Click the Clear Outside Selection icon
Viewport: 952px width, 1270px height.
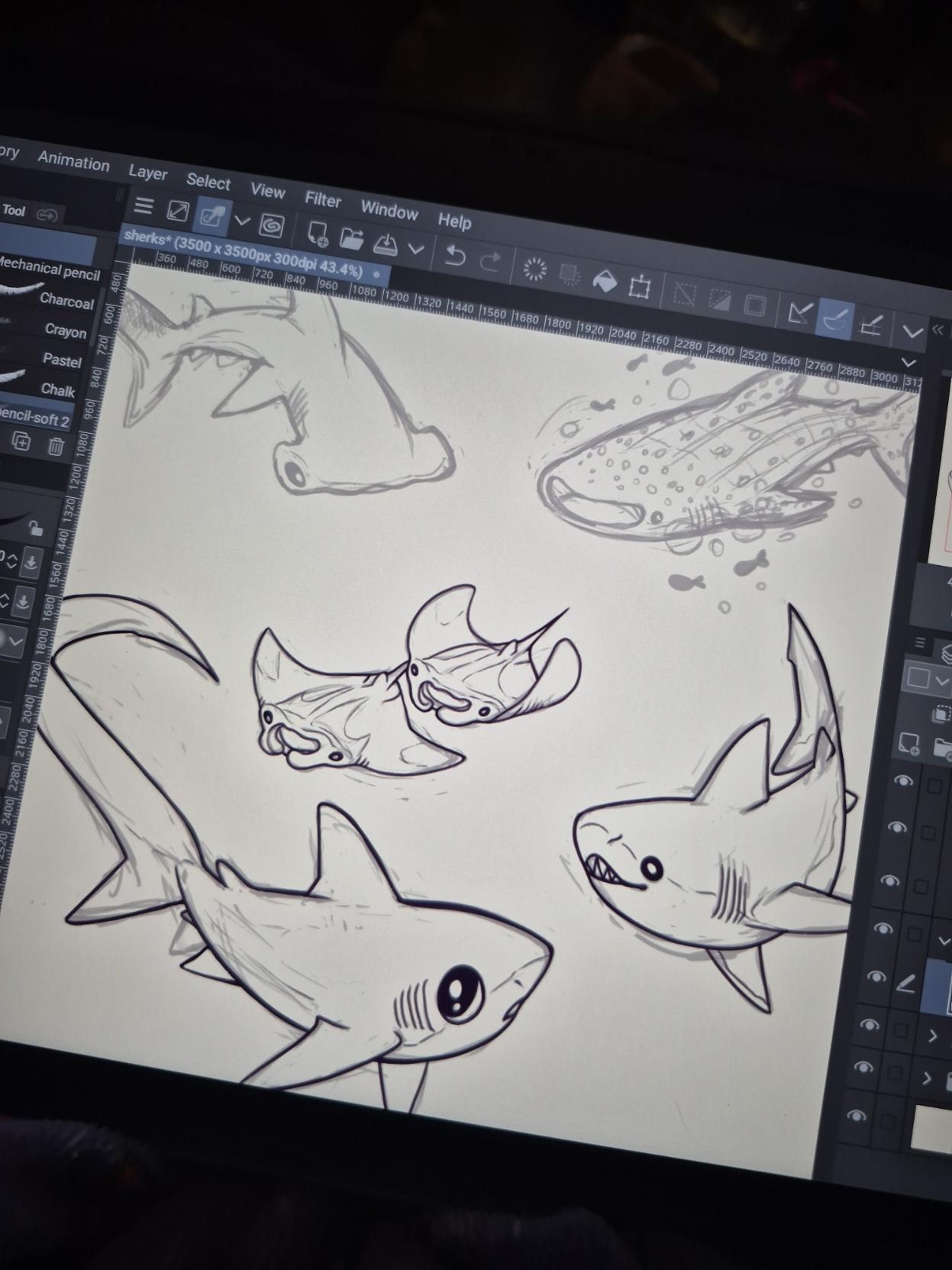(x=569, y=275)
